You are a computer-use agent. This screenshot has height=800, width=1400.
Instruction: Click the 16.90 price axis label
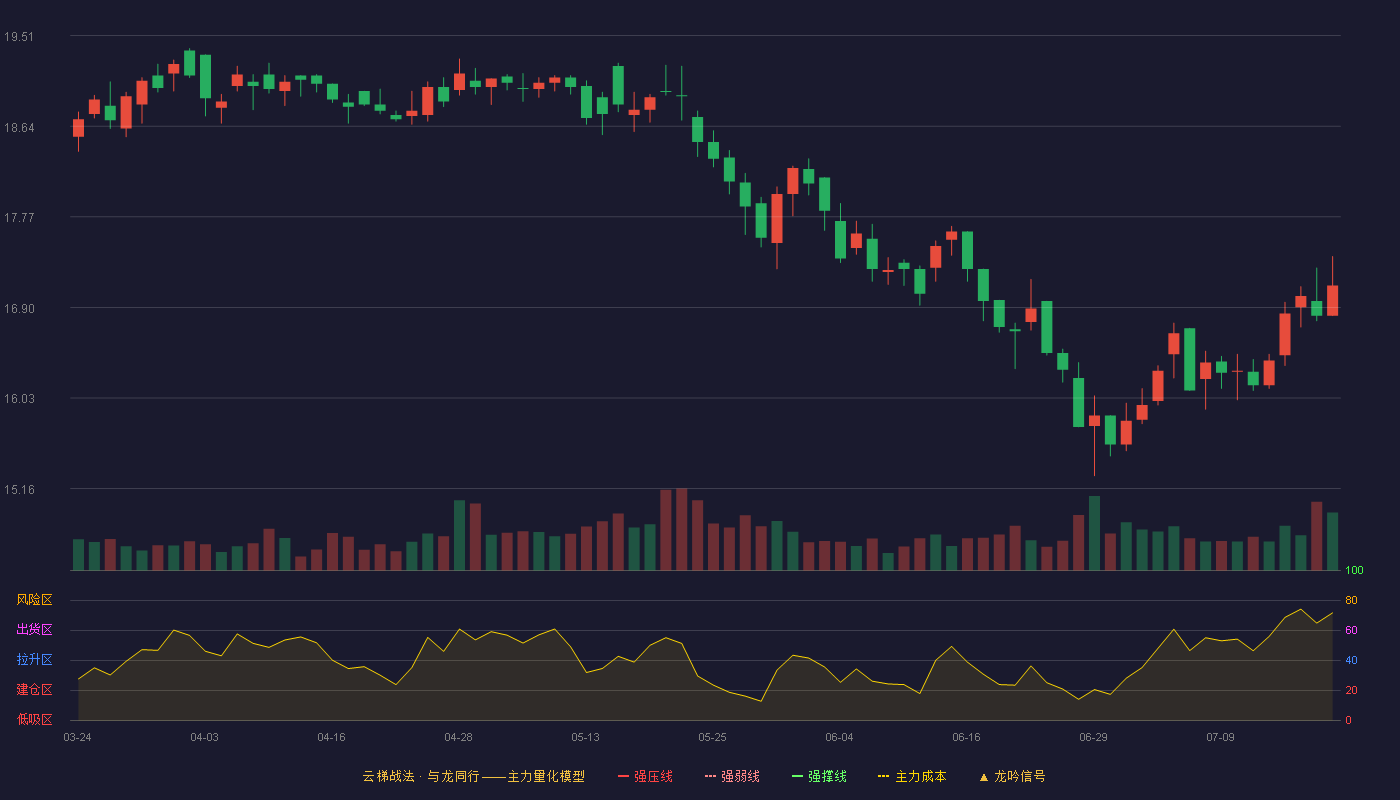[19, 308]
